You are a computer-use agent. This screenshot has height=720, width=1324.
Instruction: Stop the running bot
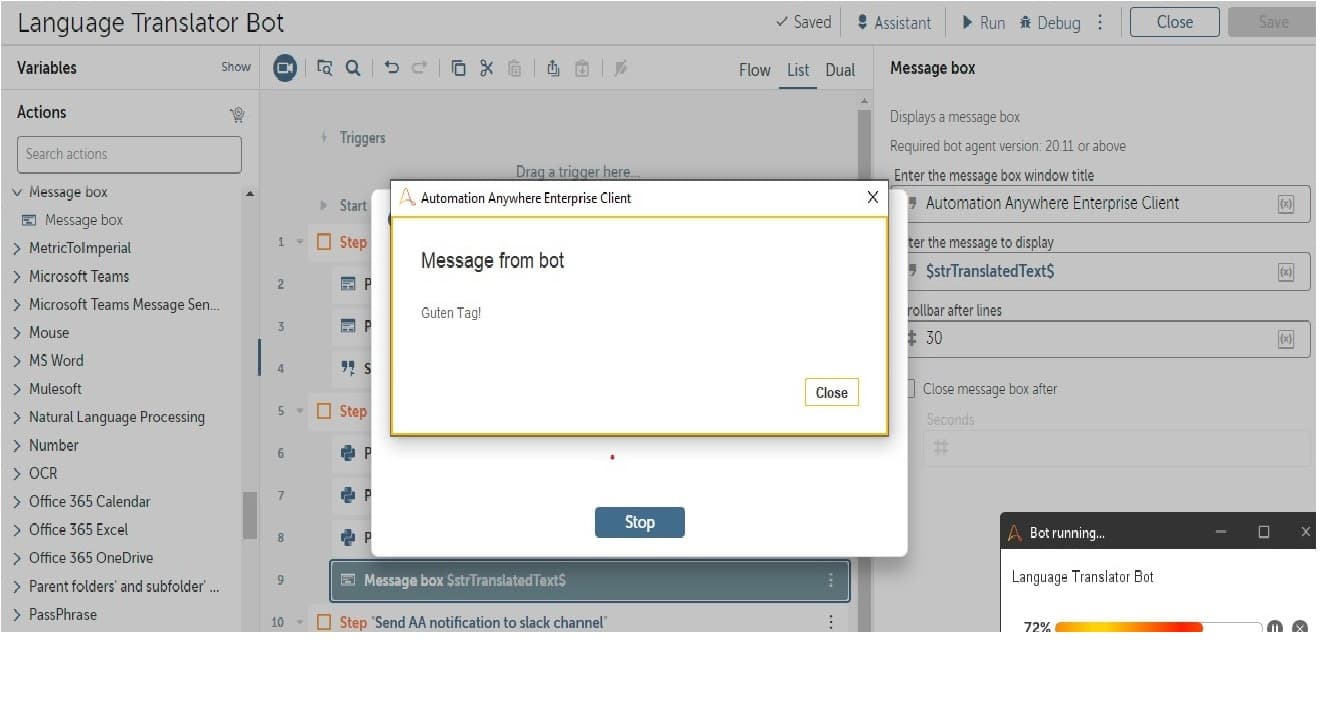(640, 522)
